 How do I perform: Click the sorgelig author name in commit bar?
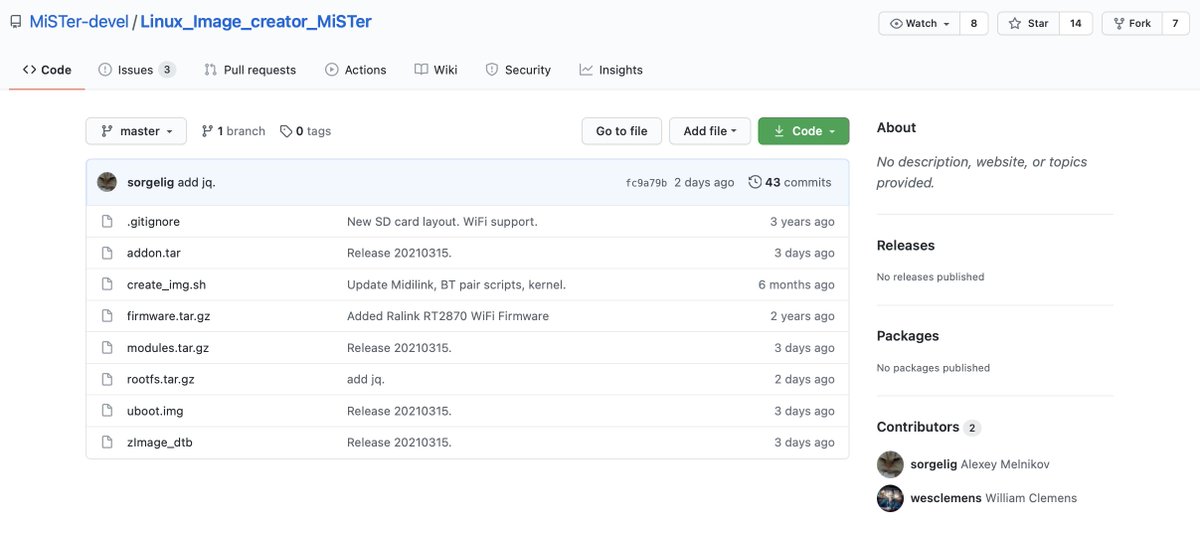pos(150,182)
